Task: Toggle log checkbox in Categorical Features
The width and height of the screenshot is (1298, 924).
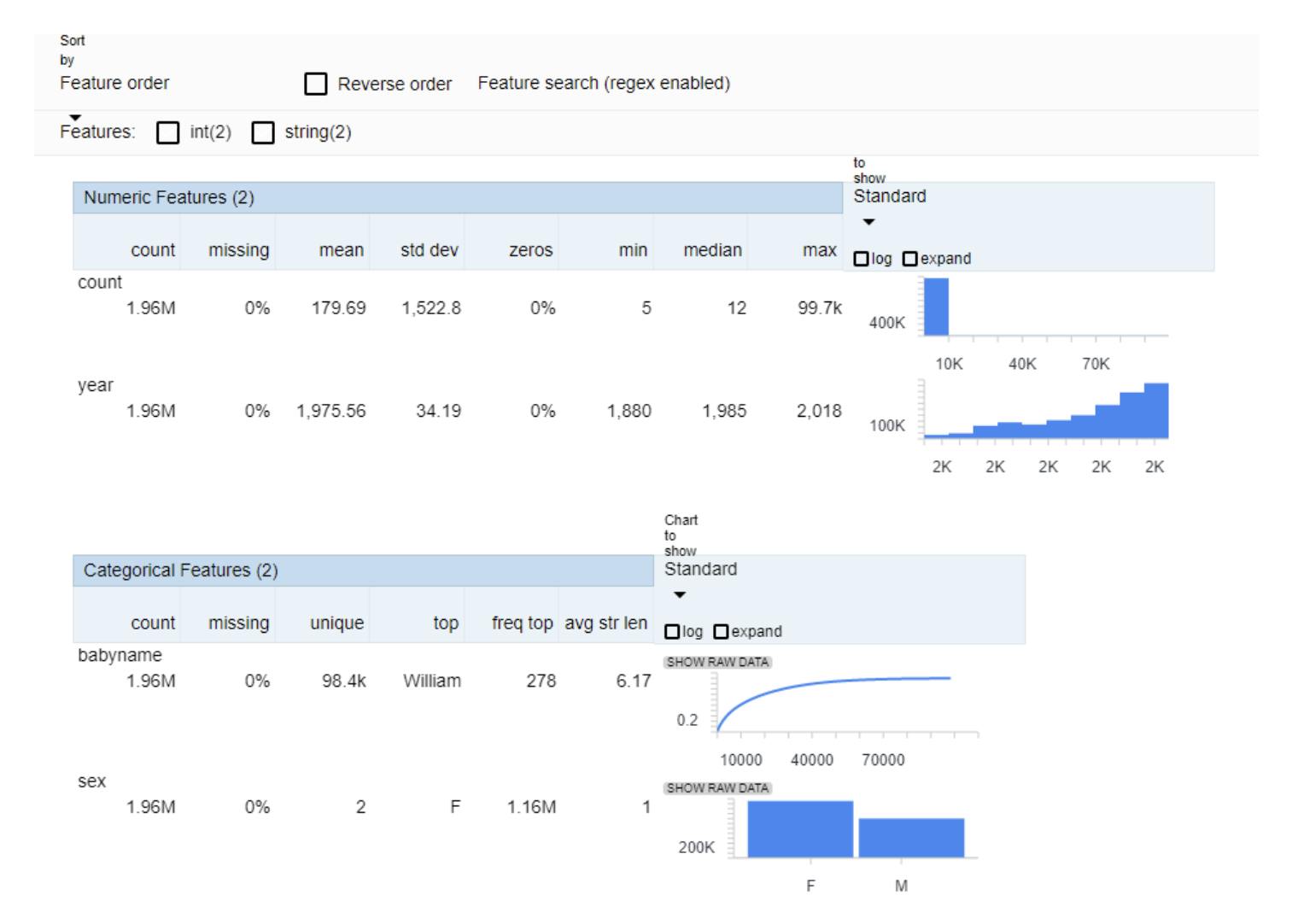Action: (672, 632)
